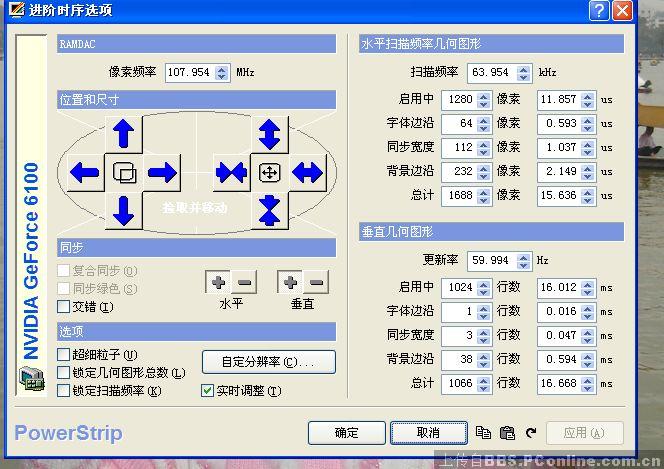Move the screen right with the right arrow
Screen dimensions: 664x469
click(x=162, y=173)
